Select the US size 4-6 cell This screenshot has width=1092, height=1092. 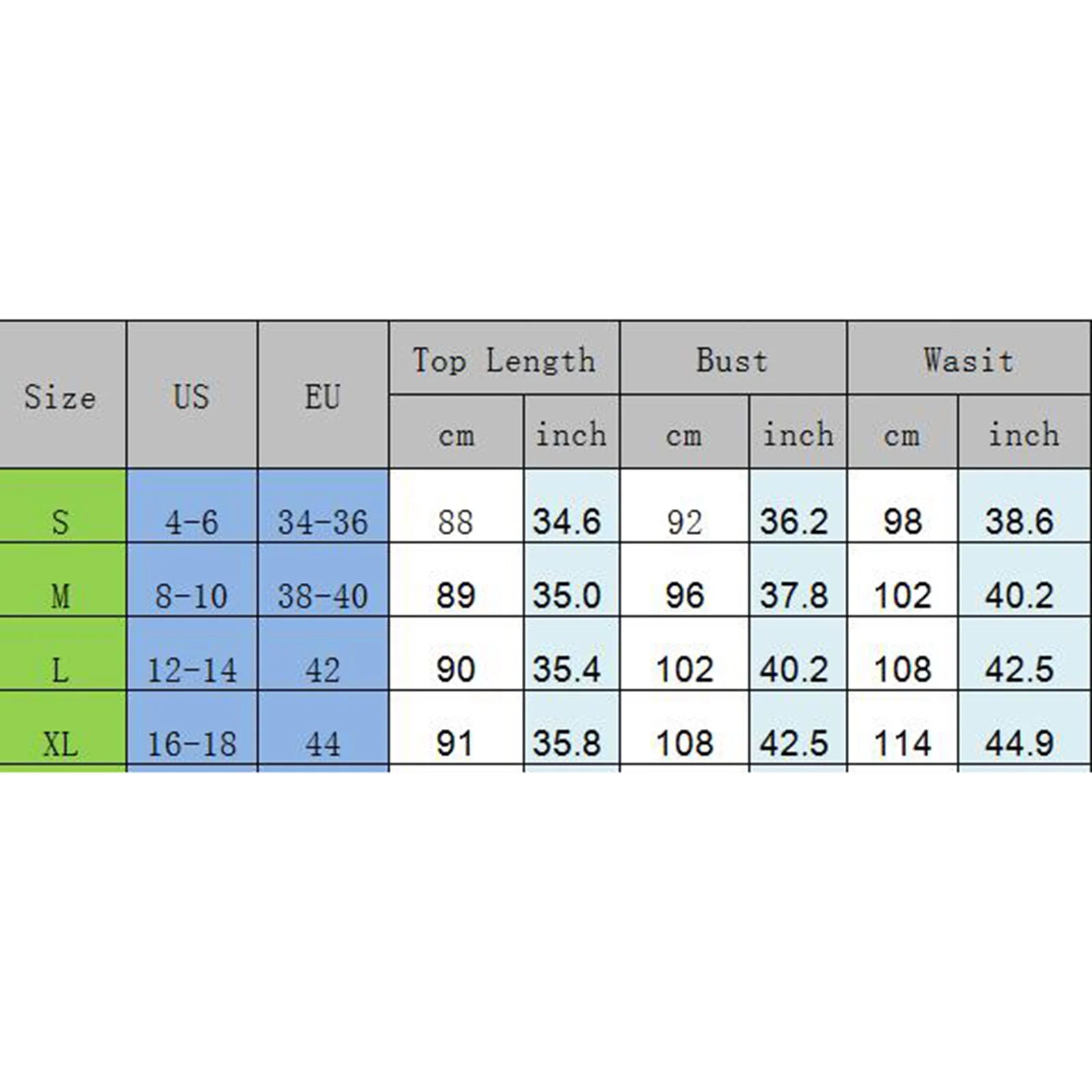[191, 522]
